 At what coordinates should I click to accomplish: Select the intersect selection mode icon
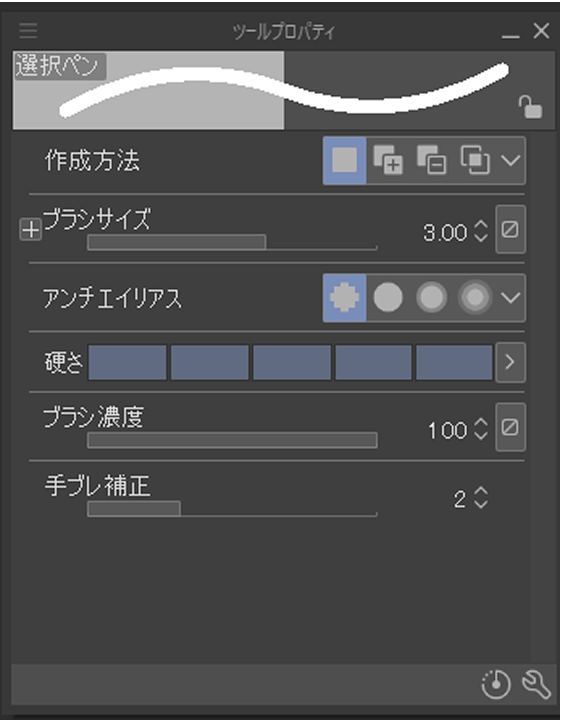(475, 160)
